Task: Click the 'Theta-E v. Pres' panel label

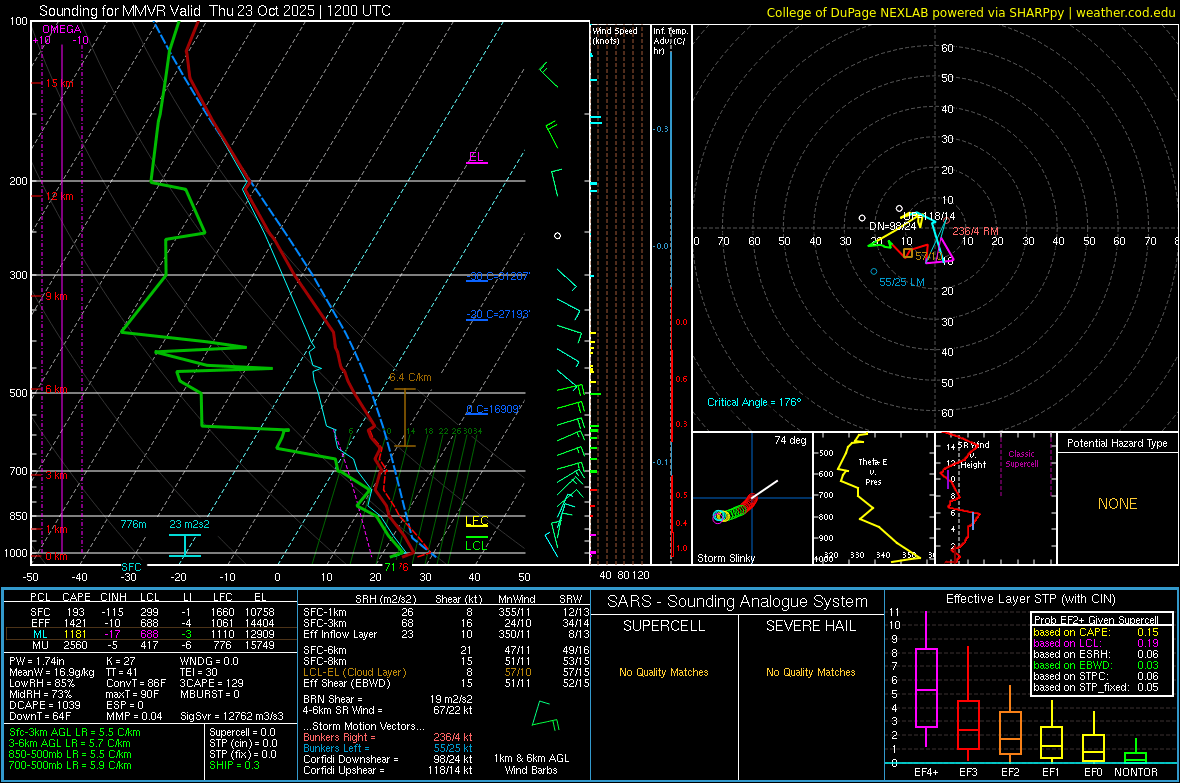Action: click(873, 471)
